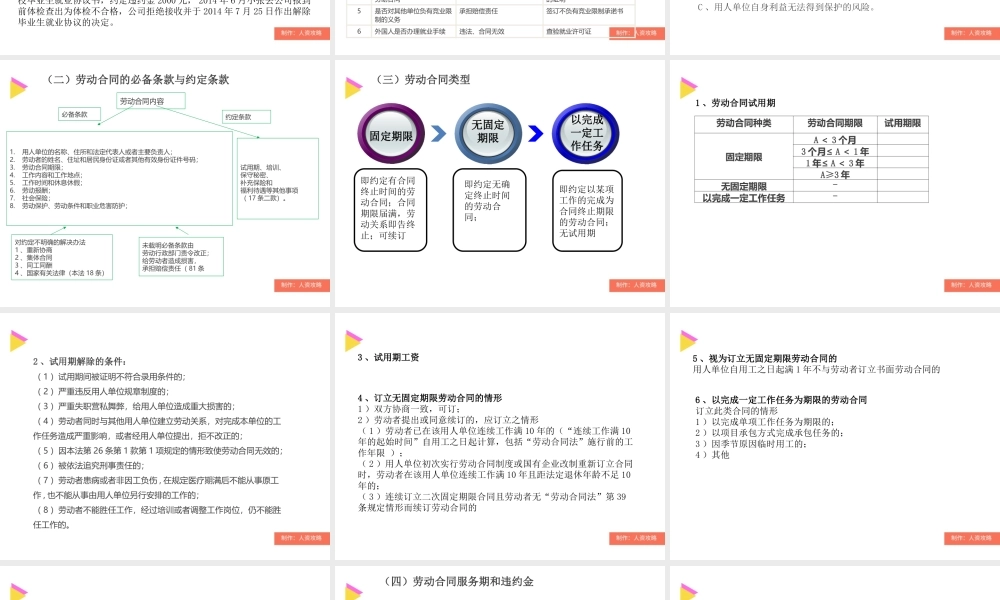Image resolution: width=1000 pixels, height=600 pixels.
Task: Click the pink triangle marker on 劳动合同类型 slide
Action: [351, 84]
